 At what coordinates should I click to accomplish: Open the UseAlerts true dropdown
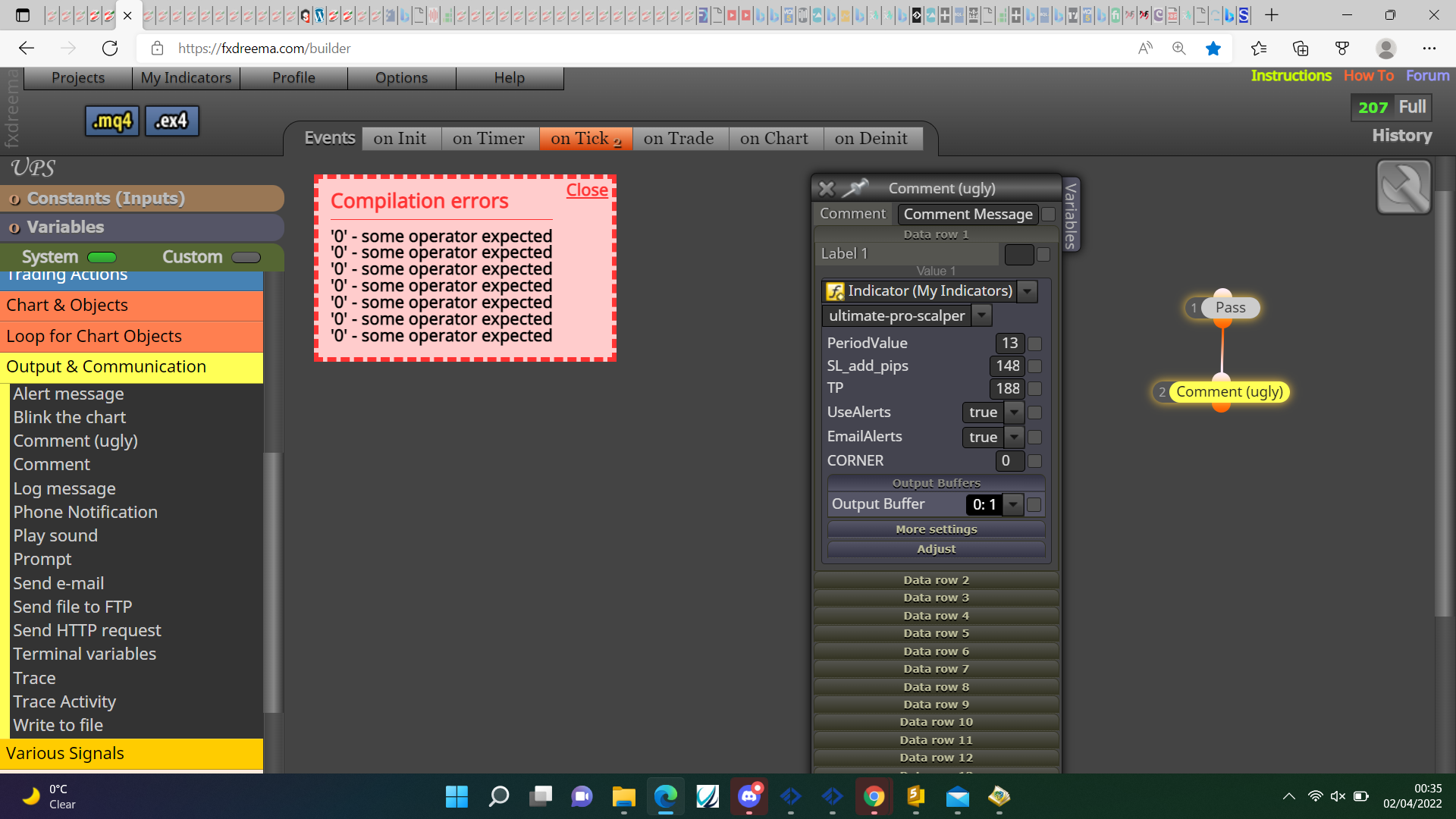(x=1014, y=413)
